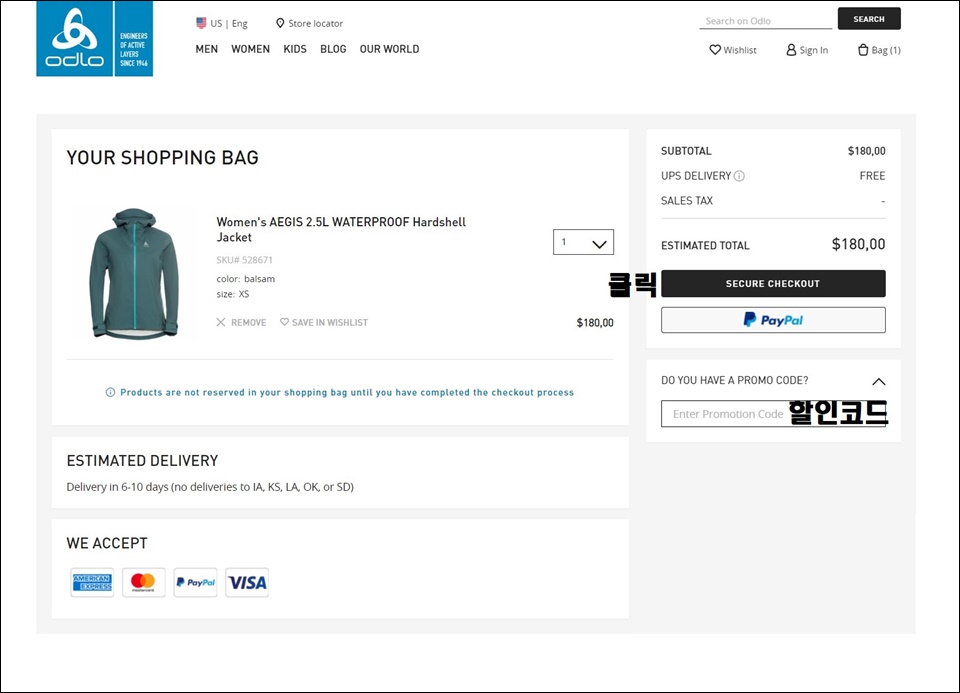Click the UPS DELIVERY label
This screenshot has width=960, height=693.
[696, 176]
